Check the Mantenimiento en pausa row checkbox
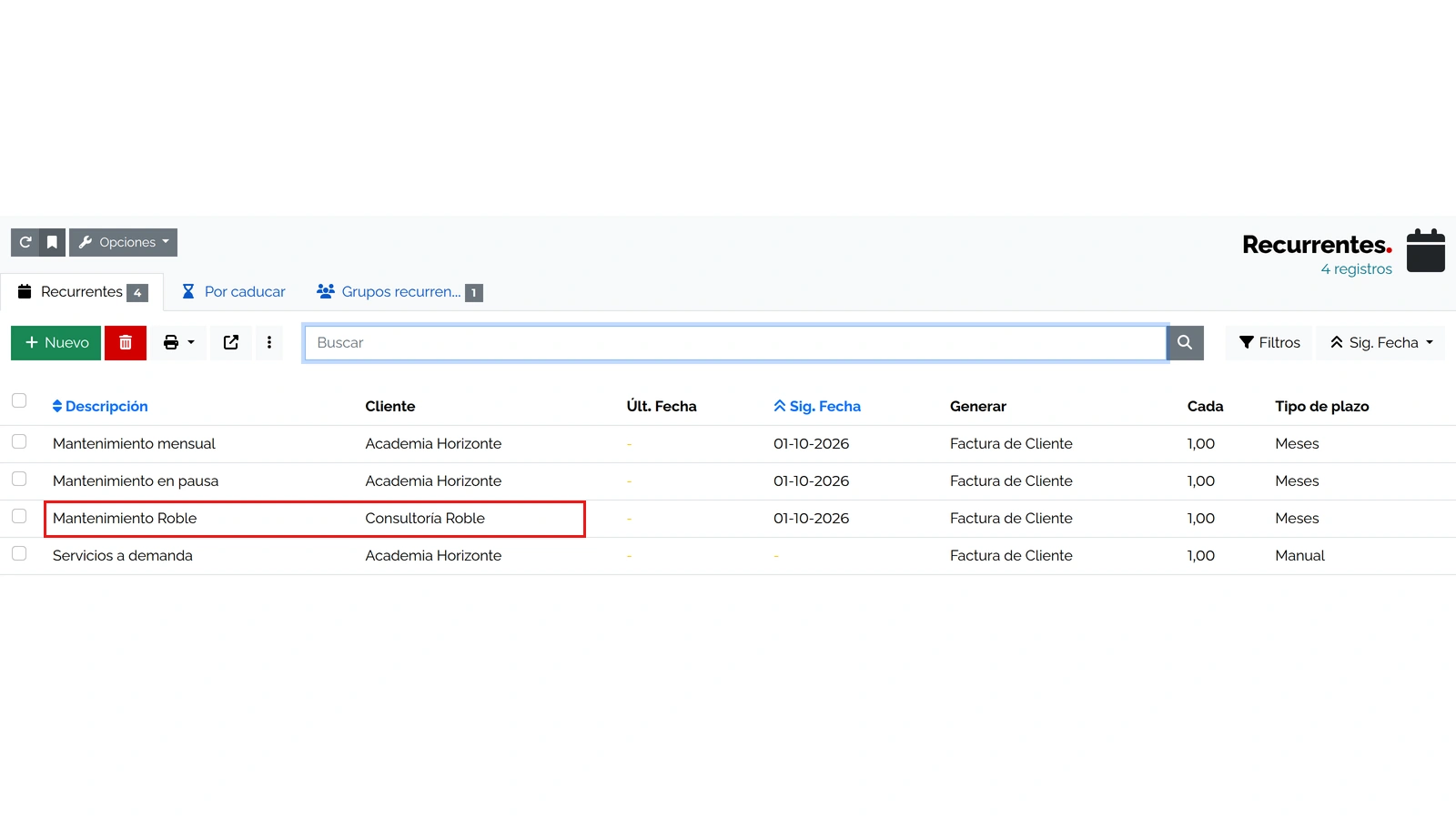1456x819 pixels. coord(19,479)
